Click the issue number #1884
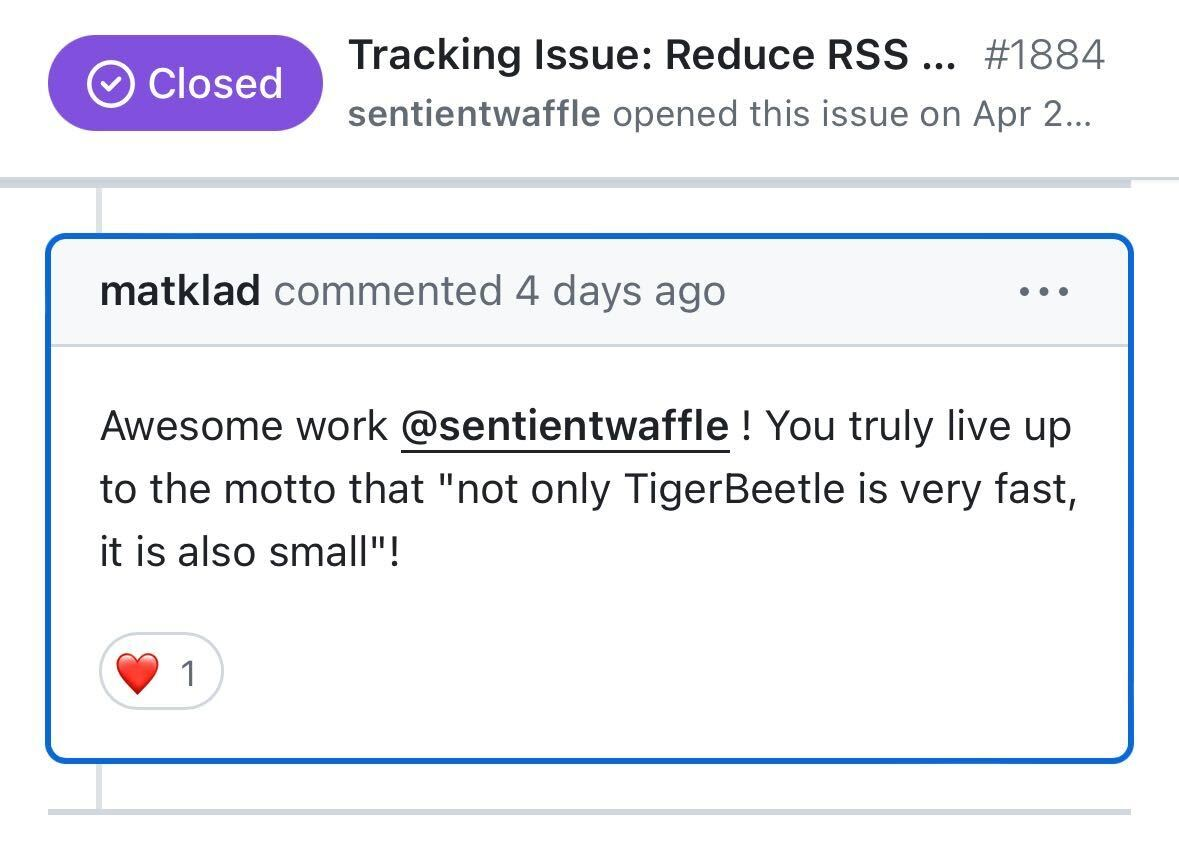 coord(1043,56)
